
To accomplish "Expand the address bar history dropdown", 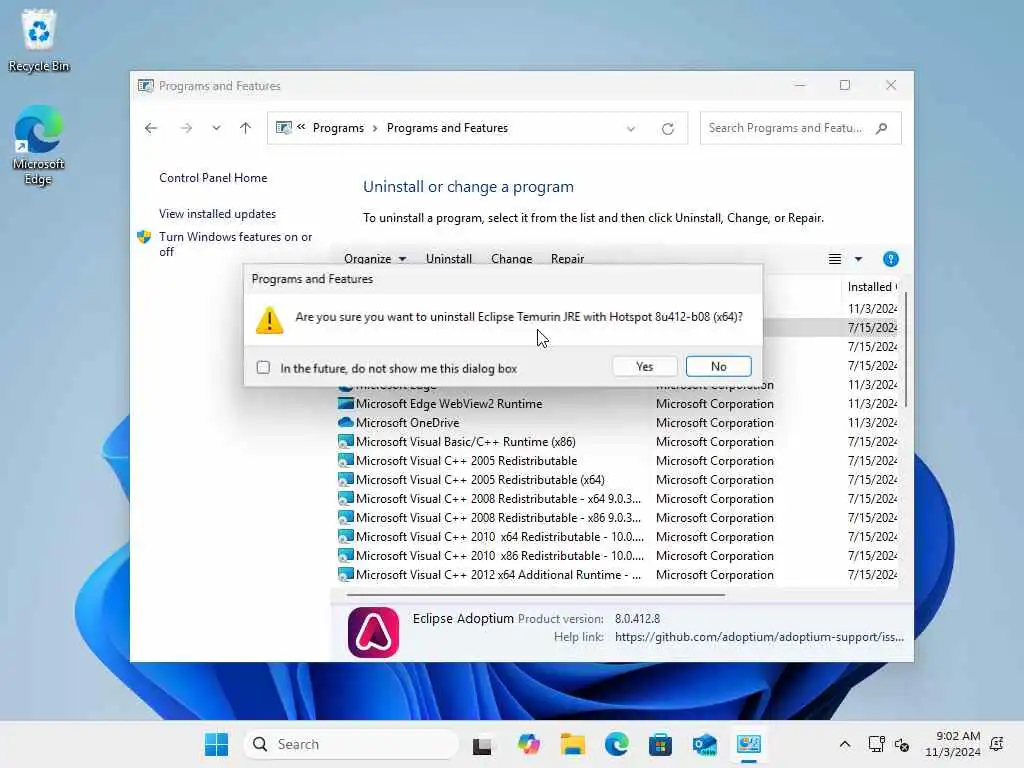I will pos(631,129).
